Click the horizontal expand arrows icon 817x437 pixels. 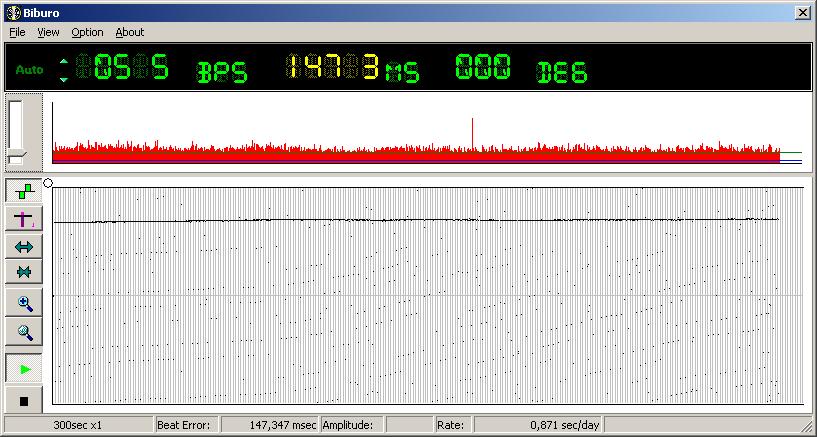[24, 246]
